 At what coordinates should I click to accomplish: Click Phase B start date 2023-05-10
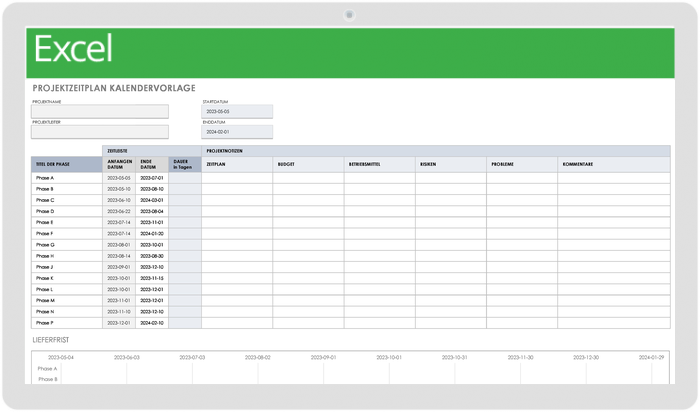pos(119,189)
